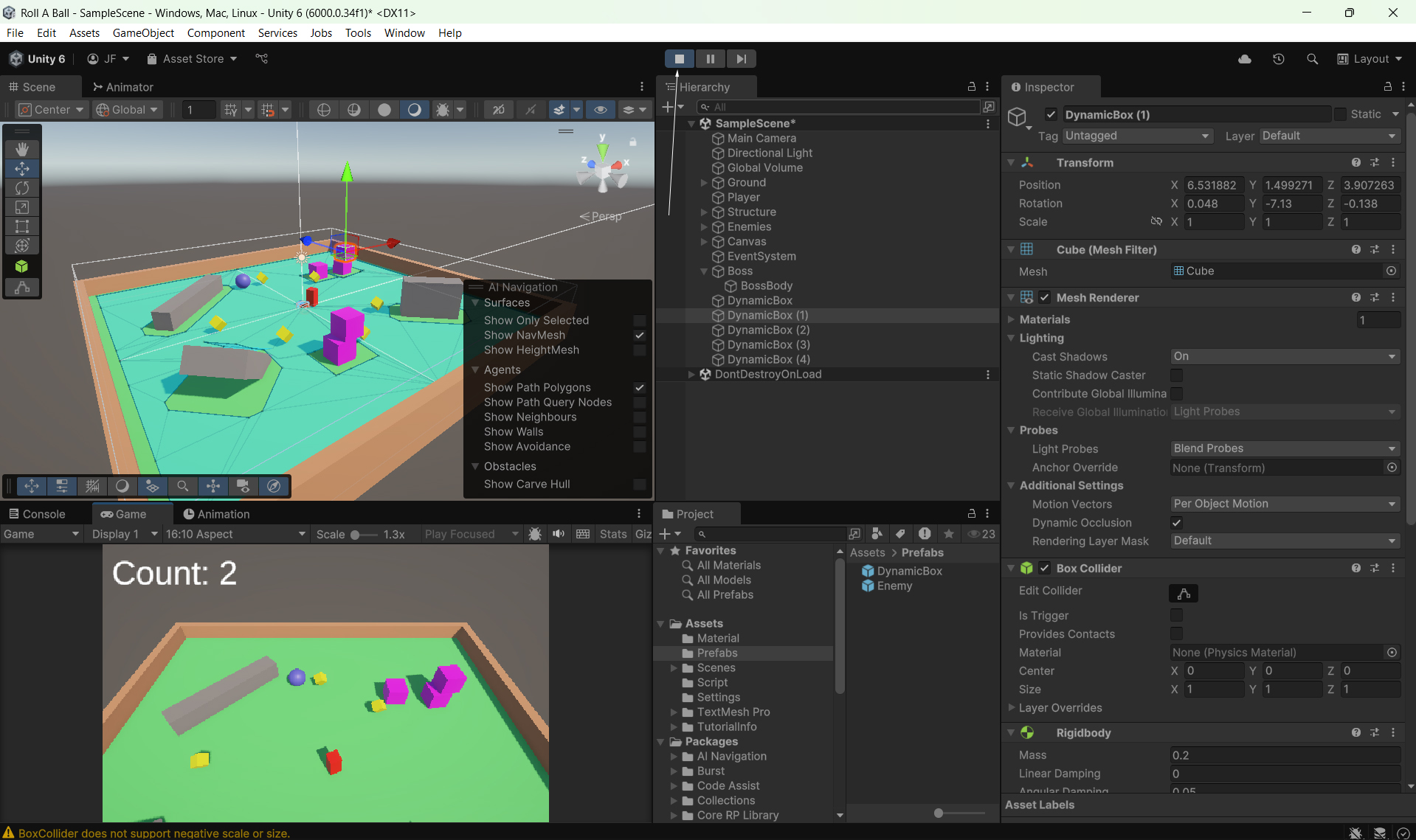1416x840 pixels.
Task: Select the Hand view tool
Action: [x=22, y=149]
